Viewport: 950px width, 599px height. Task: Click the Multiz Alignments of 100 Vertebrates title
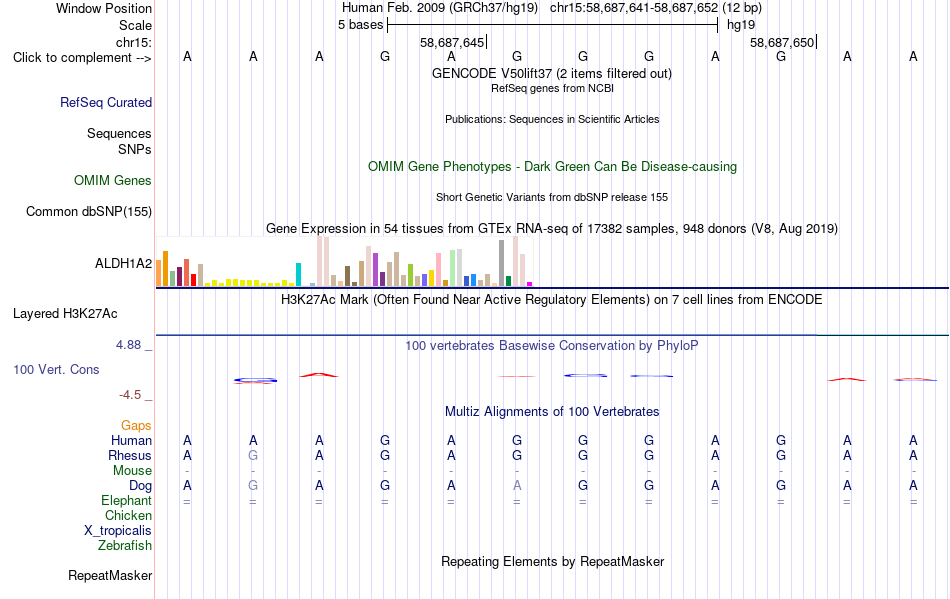click(552, 411)
